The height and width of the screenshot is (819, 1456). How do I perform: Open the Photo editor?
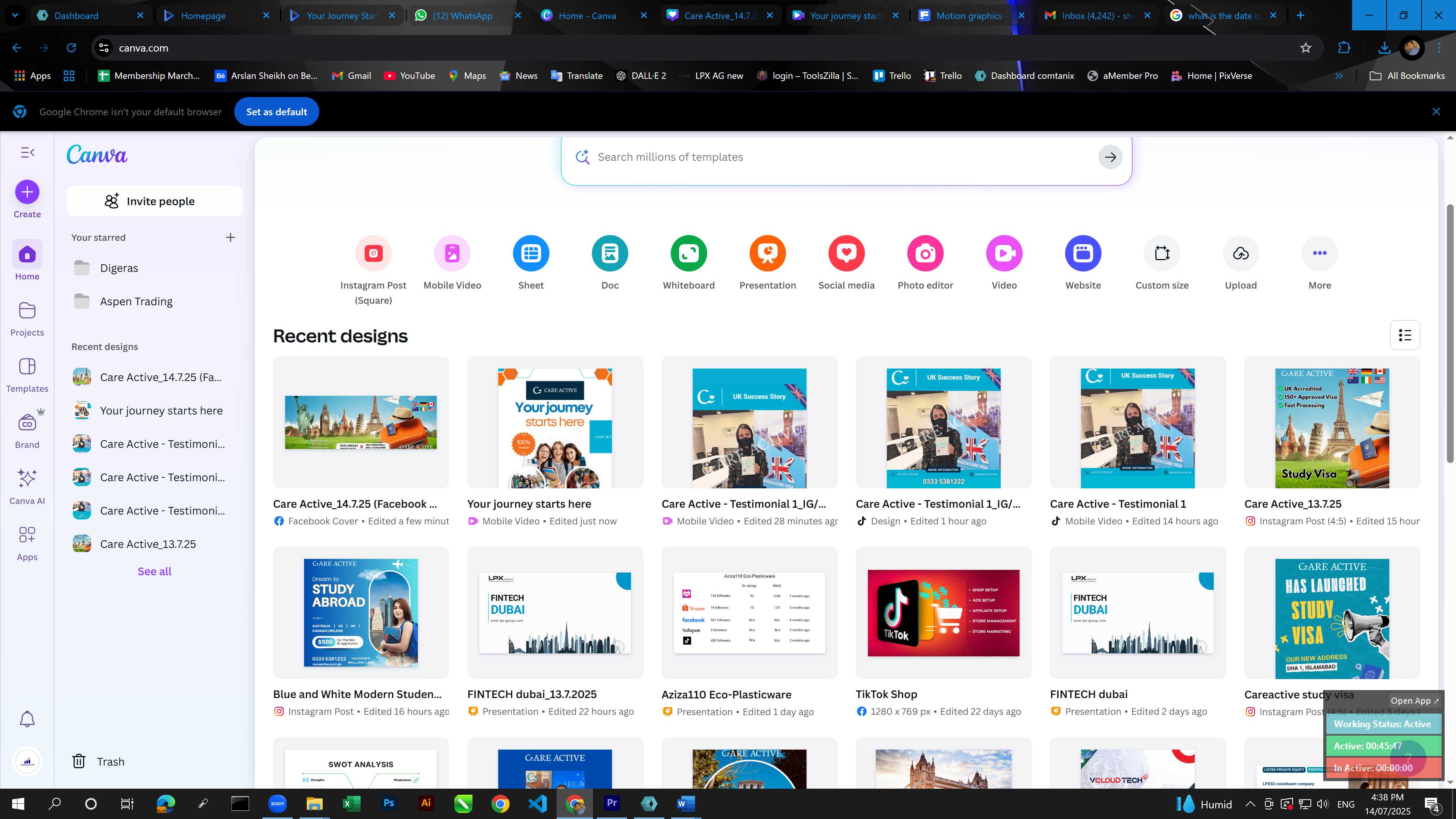tap(925, 263)
